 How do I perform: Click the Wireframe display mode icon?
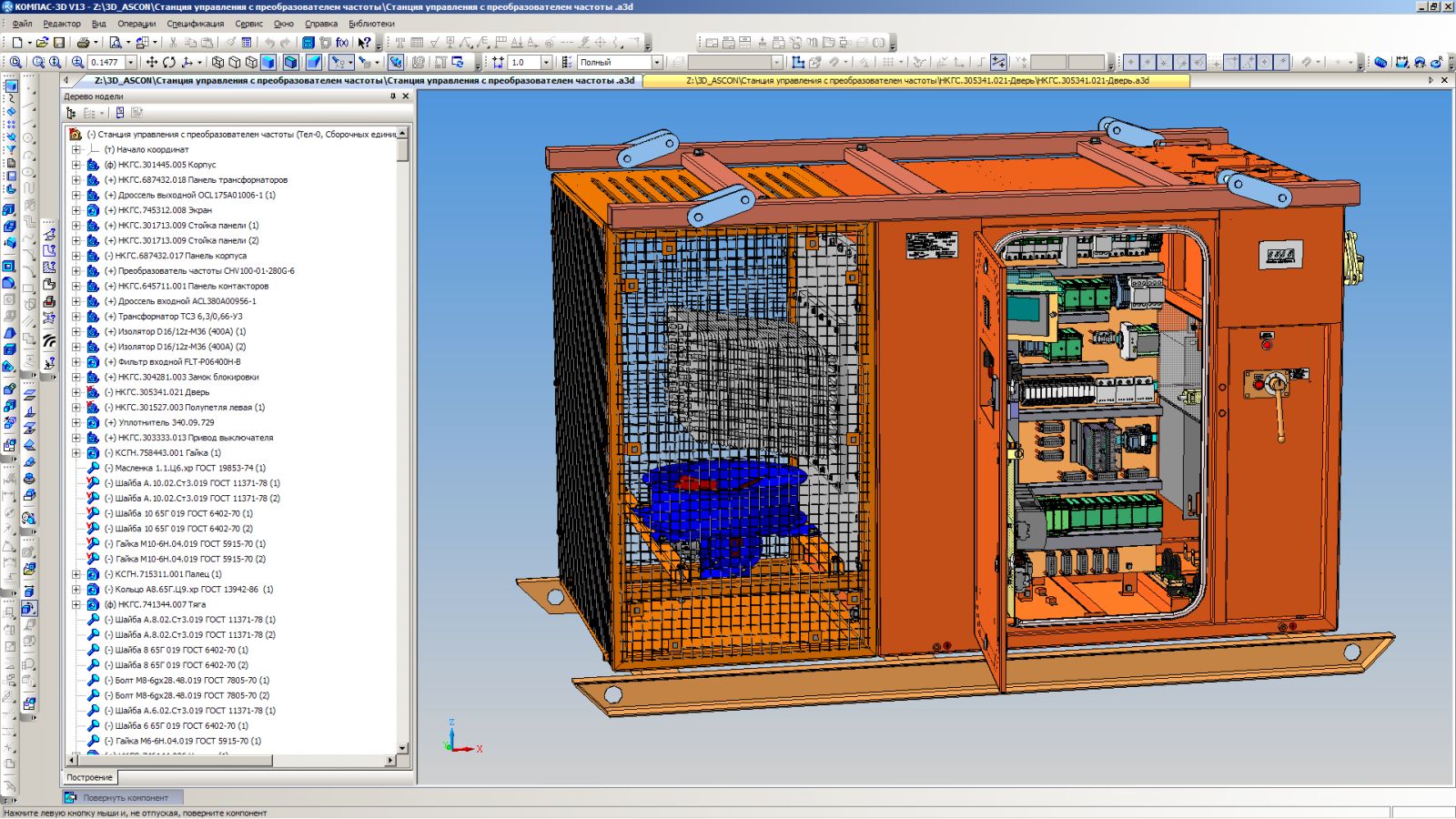(x=217, y=63)
